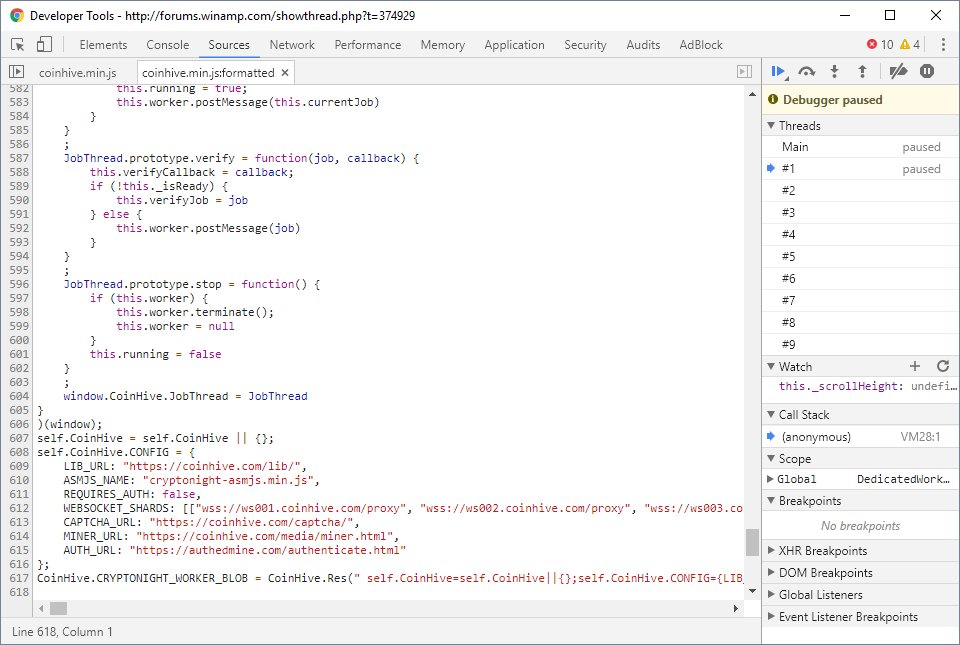Click line number 587 in gutter
The height and width of the screenshot is (645, 960).
coord(19,158)
